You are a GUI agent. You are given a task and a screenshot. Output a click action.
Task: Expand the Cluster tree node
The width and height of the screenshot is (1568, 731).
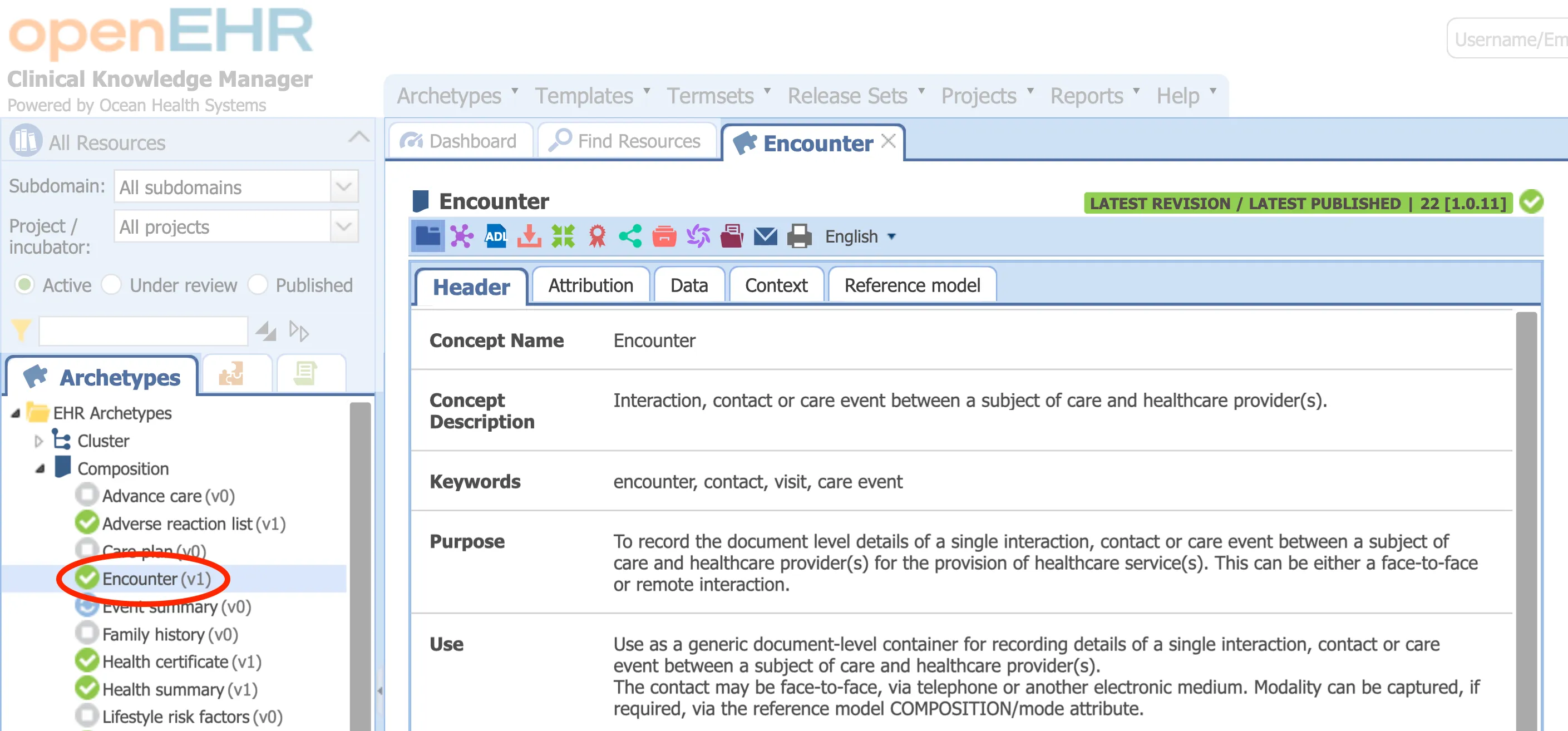point(38,441)
